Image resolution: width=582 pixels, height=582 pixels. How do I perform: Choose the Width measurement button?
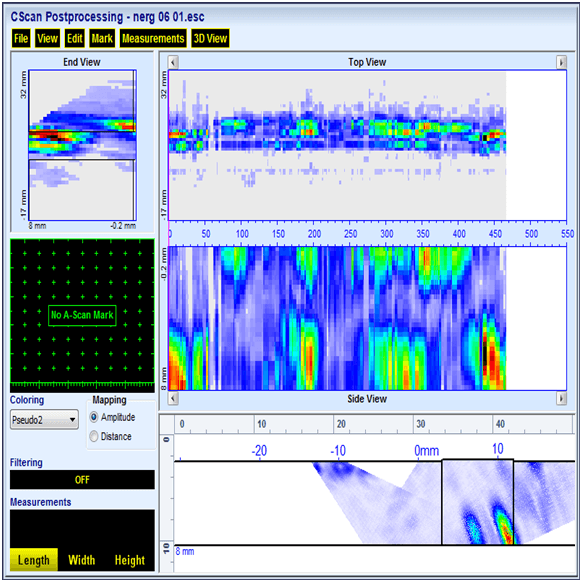point(82,560)
